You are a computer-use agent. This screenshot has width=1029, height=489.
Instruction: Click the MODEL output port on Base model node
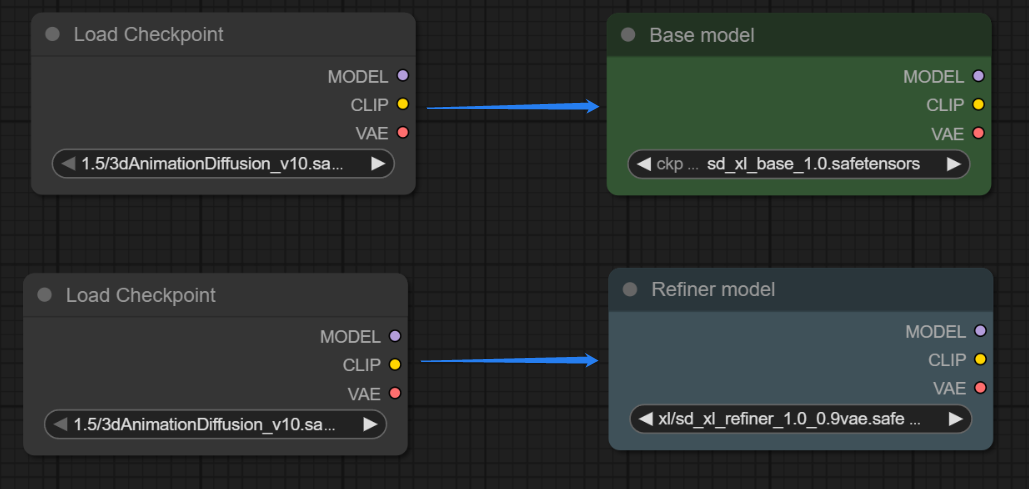(x=978, y=76)
